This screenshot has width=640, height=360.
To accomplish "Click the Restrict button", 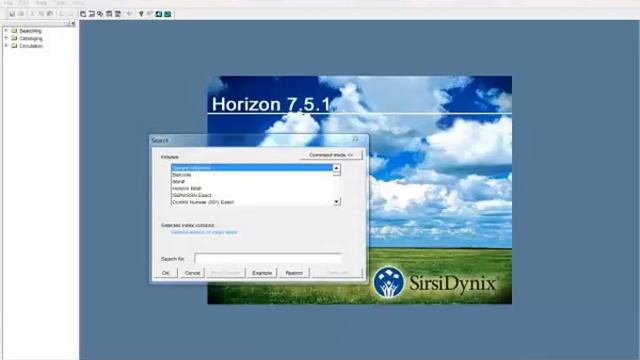I will pyautogui.click(x=294, y=273).
